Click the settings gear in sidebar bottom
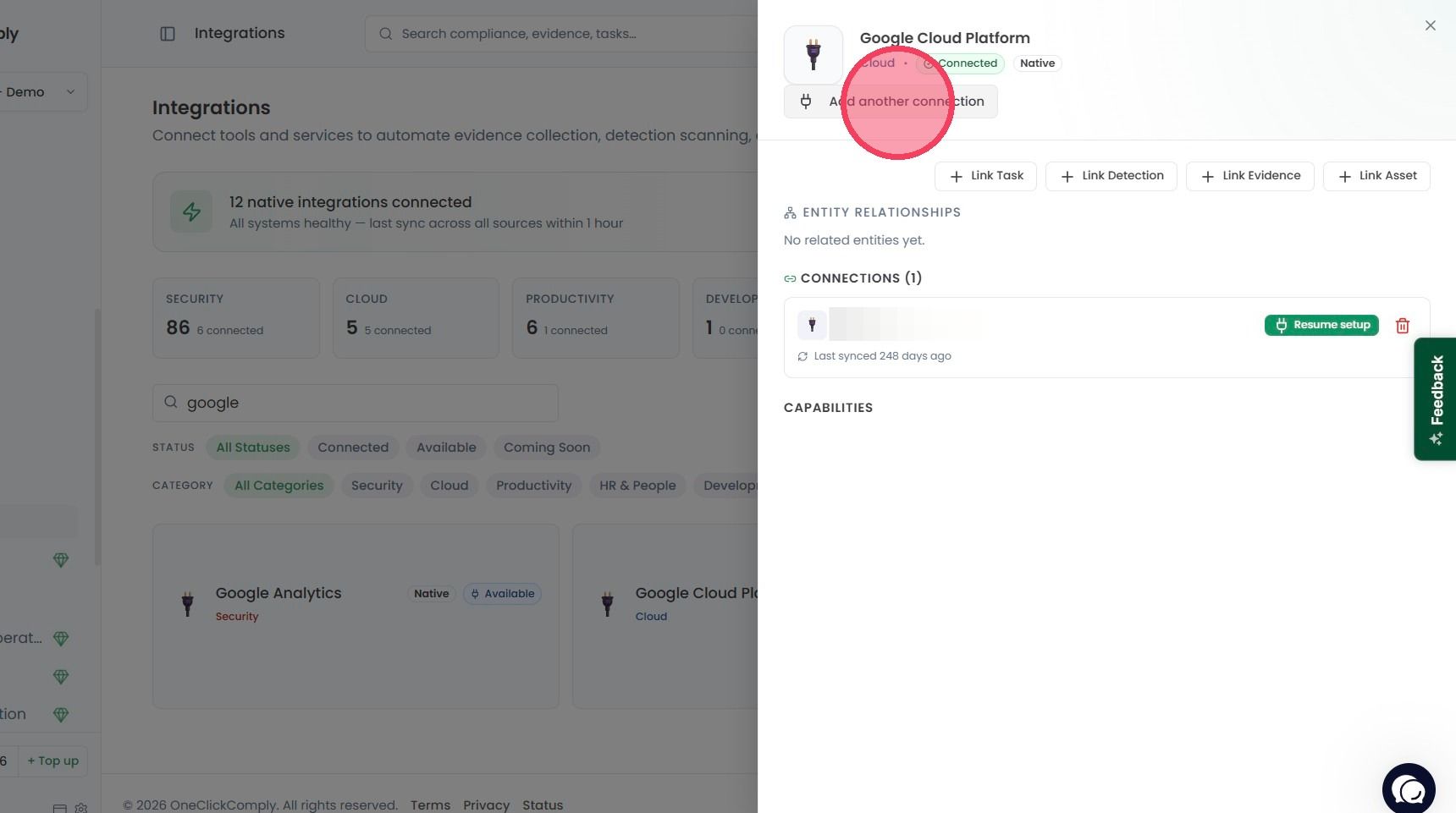 [81, 808]
